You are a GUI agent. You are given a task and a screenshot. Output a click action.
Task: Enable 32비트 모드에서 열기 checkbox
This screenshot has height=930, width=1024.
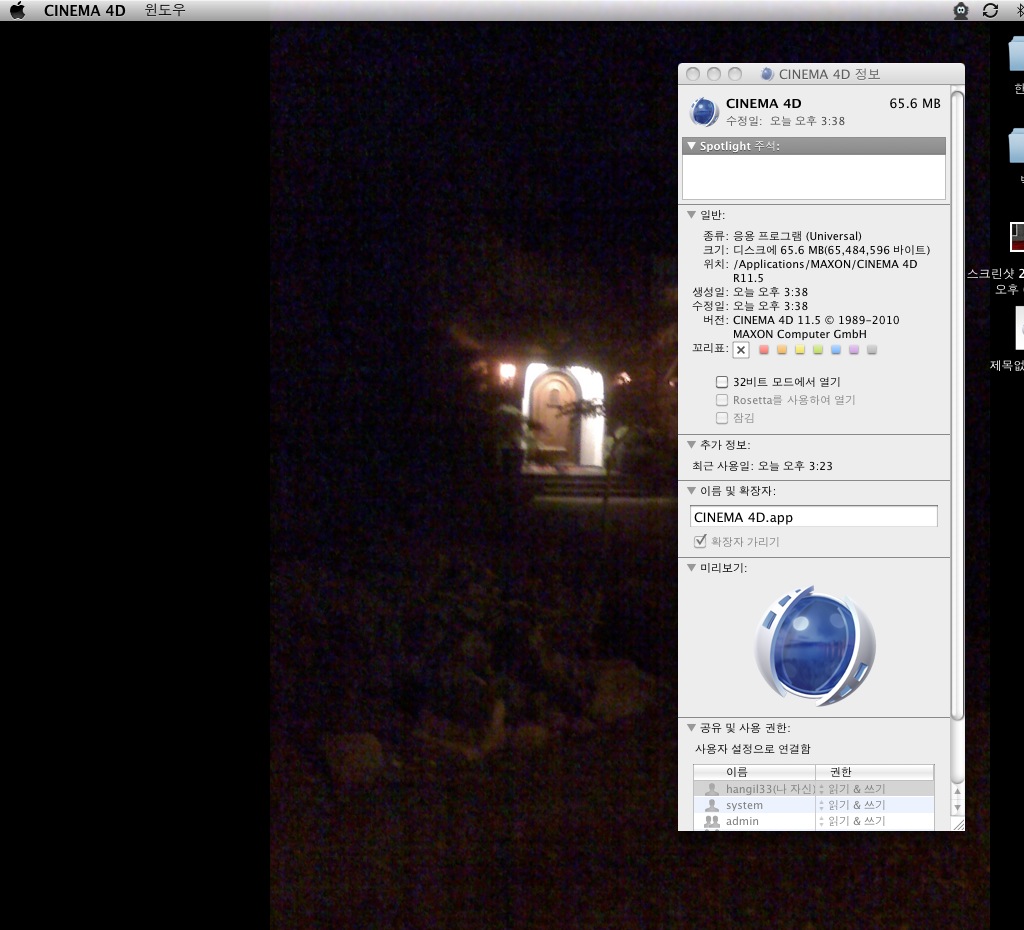(722, 381)
